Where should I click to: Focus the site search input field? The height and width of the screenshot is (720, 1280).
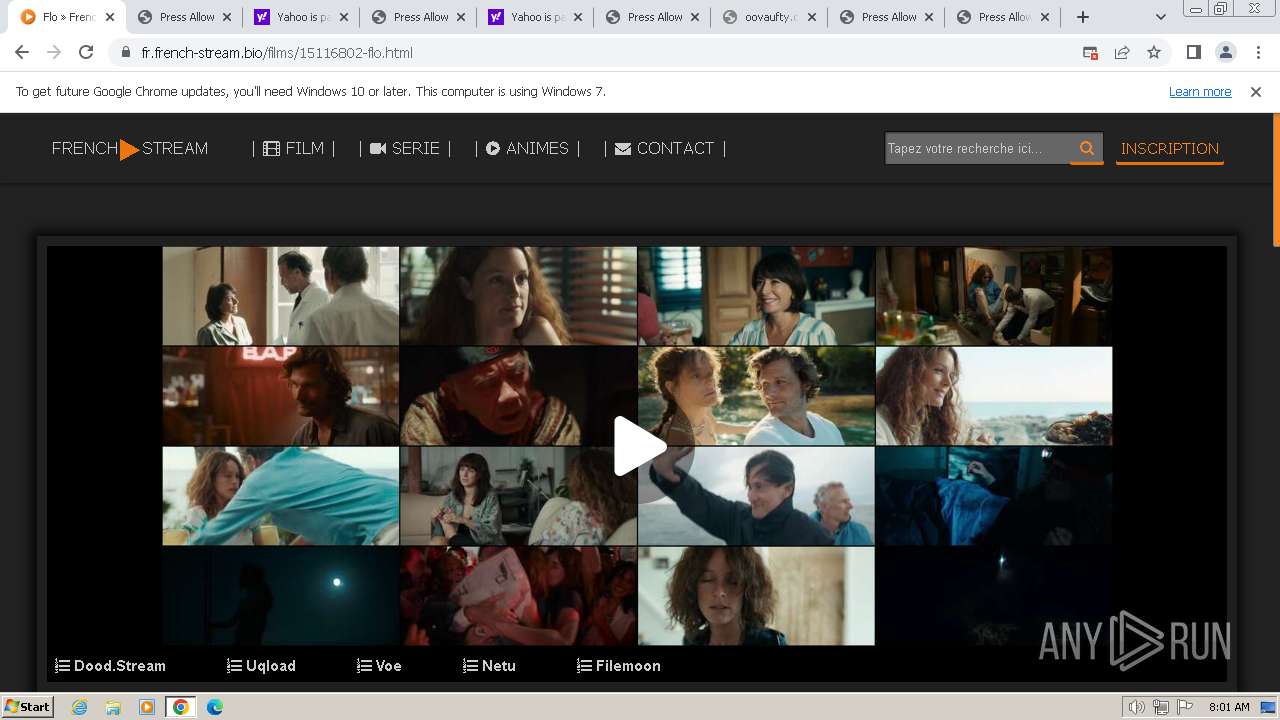pyautogui.click(x=977, y=148)
